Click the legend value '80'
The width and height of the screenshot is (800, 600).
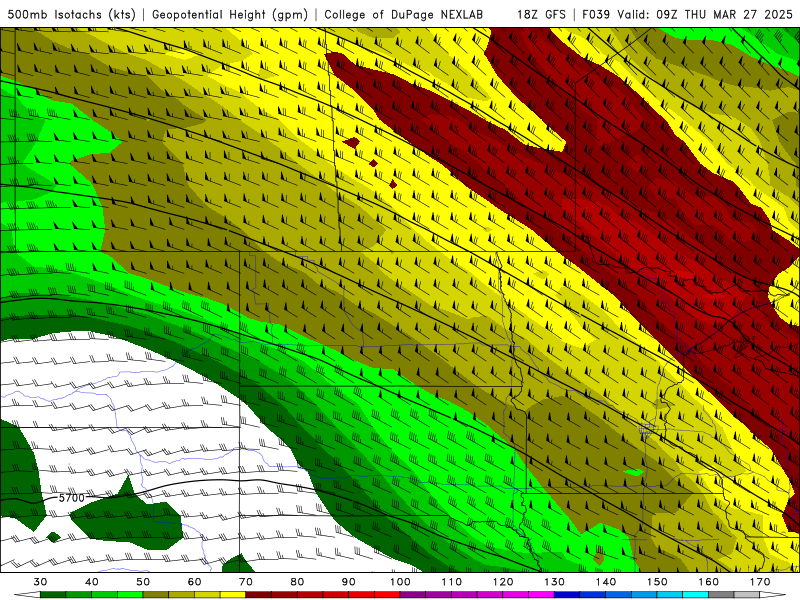click(297, 582)
